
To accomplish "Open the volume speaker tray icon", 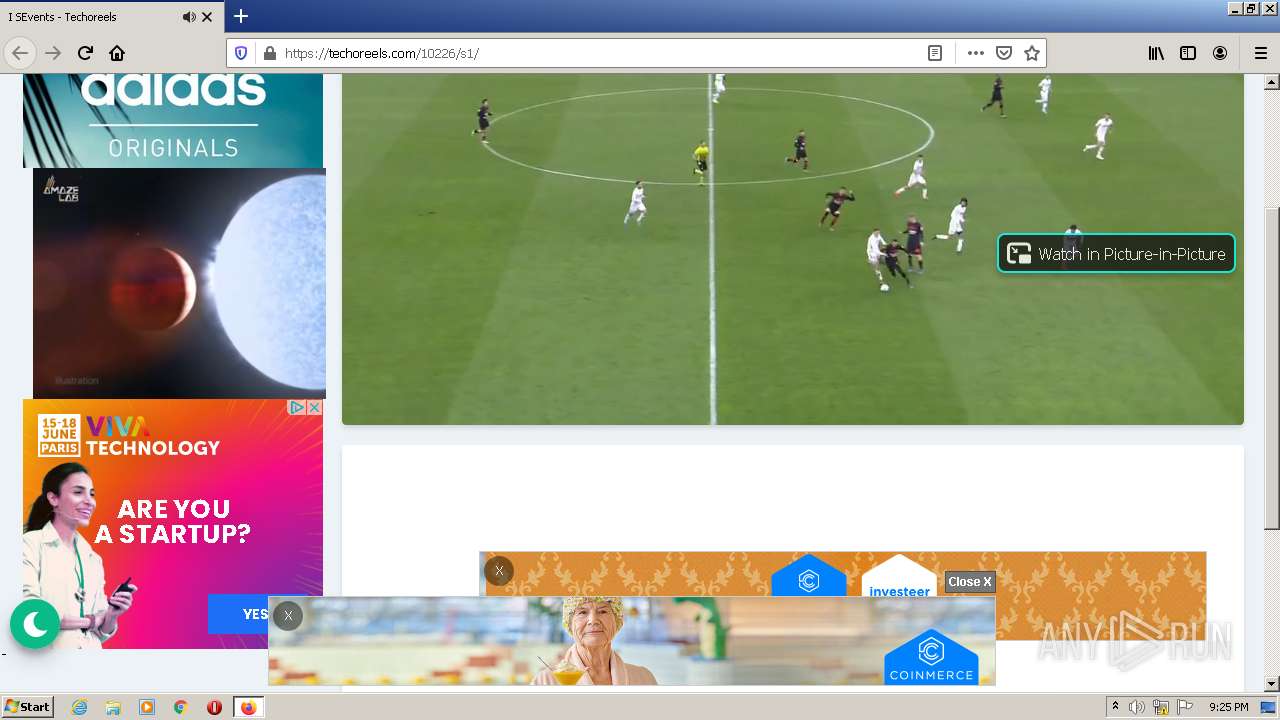I will 1137,707.
